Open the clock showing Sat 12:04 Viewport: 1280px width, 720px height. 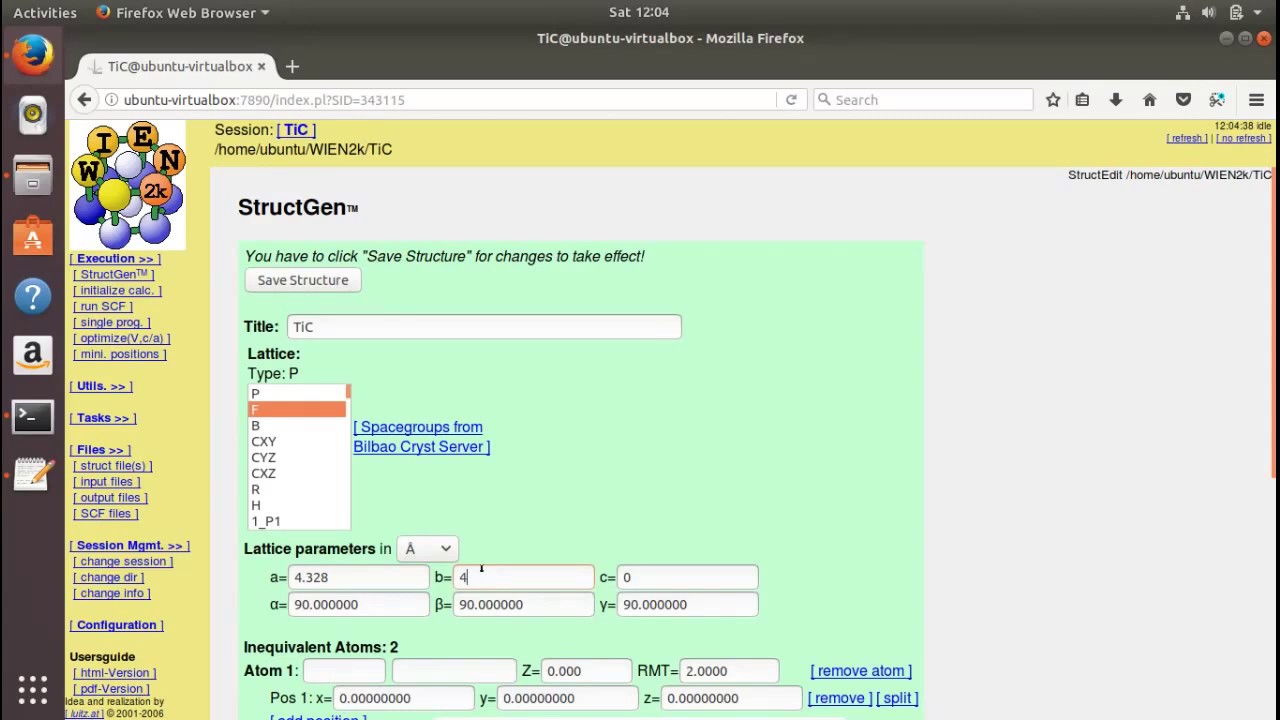click(639, 12)
